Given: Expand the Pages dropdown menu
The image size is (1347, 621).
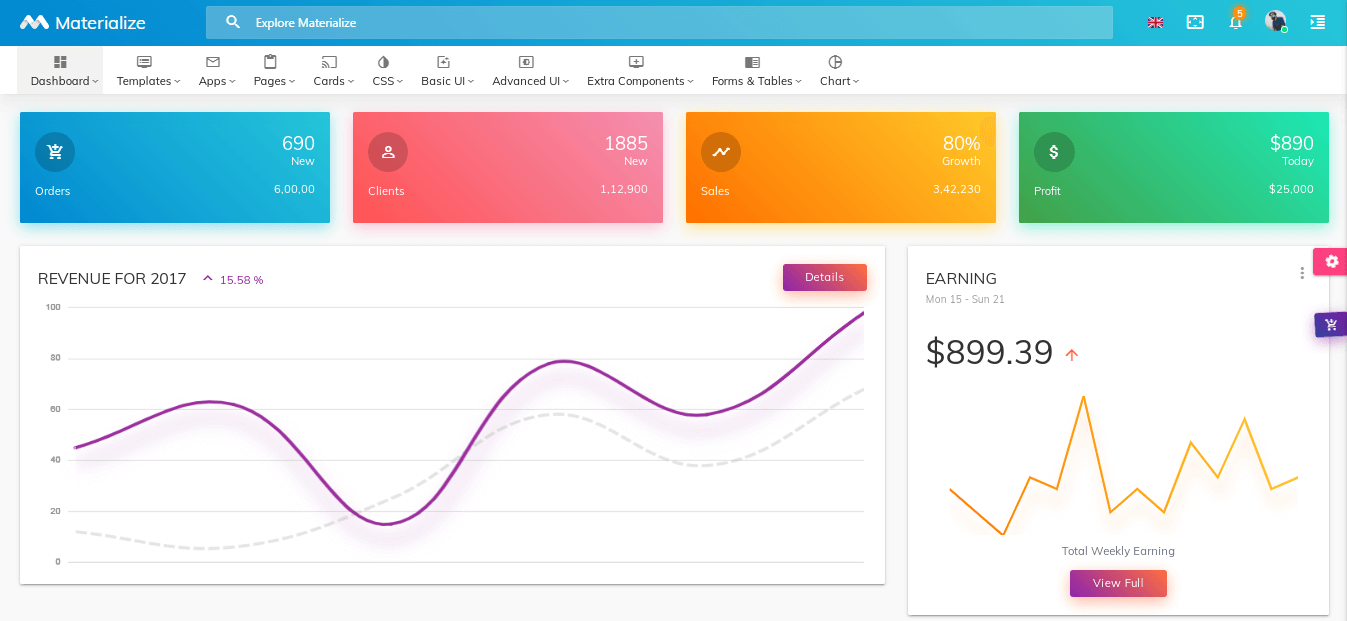Looking at the screenshot, I should click(x=292, y=82).
